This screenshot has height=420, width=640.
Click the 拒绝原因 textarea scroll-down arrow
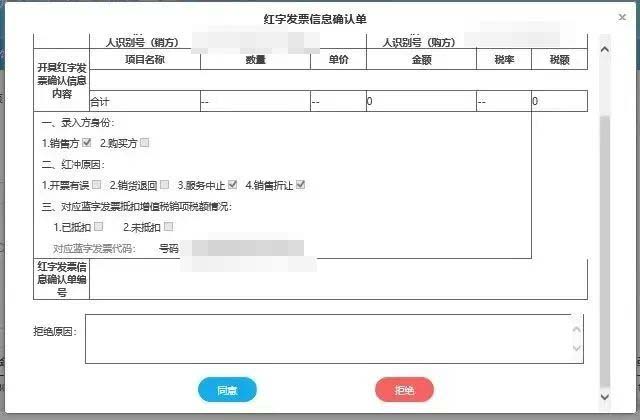(x=576, y=348)
